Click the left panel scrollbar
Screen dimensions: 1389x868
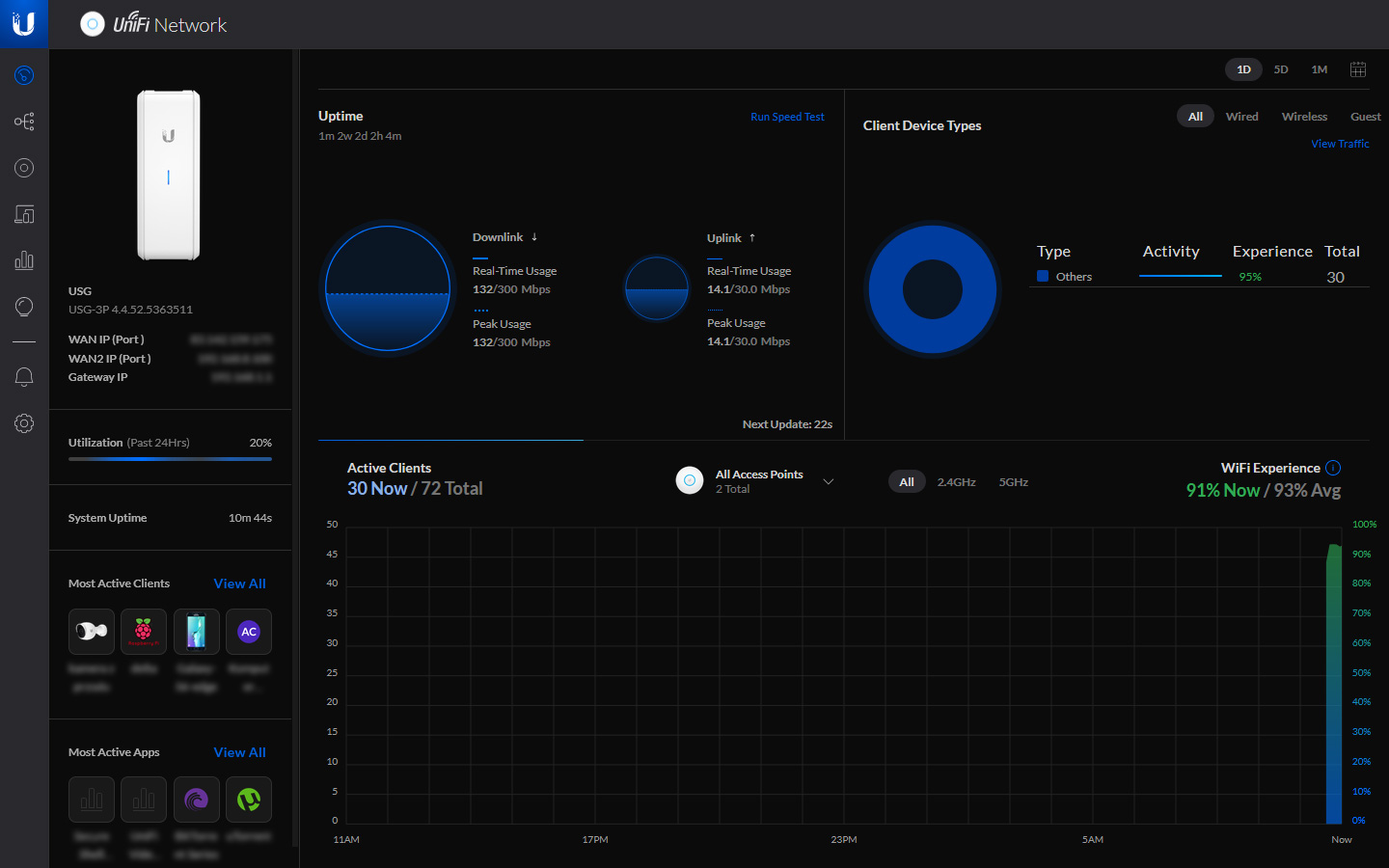click(295, 448)
